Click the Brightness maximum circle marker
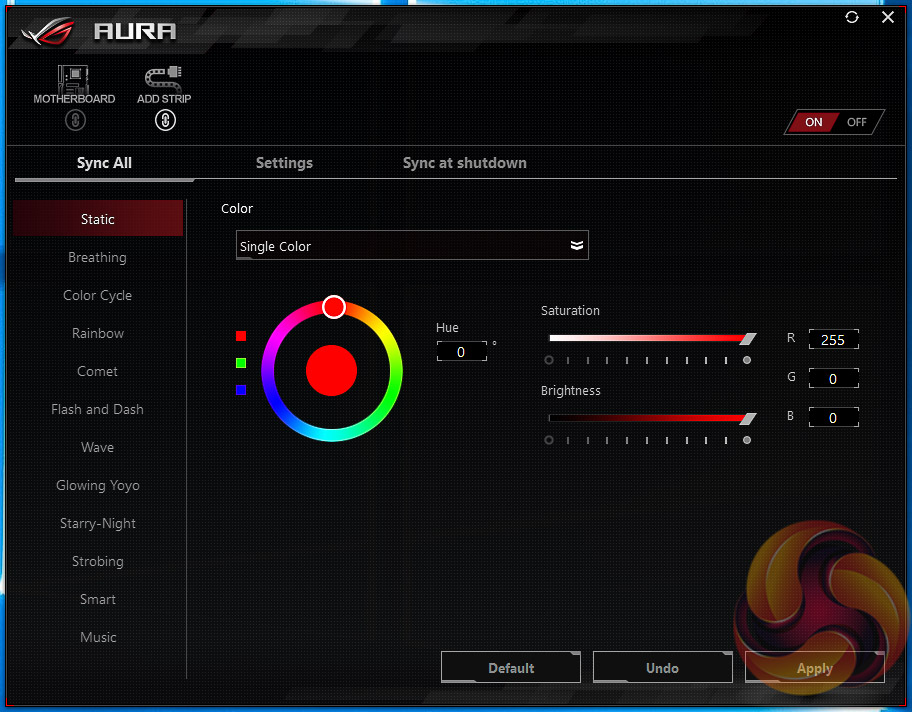 [x=747, y=440]
